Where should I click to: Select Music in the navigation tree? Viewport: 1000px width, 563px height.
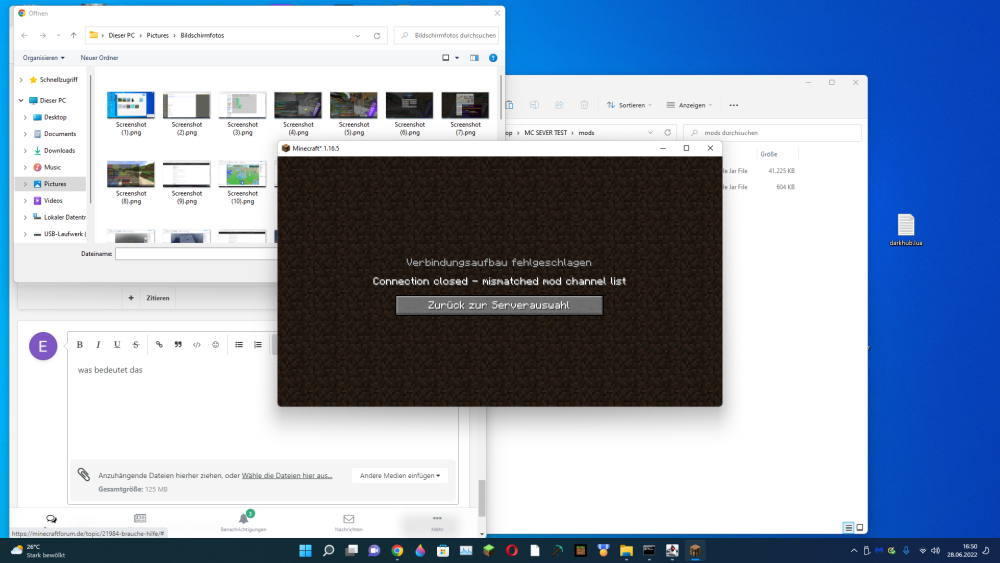pos(52,167)
